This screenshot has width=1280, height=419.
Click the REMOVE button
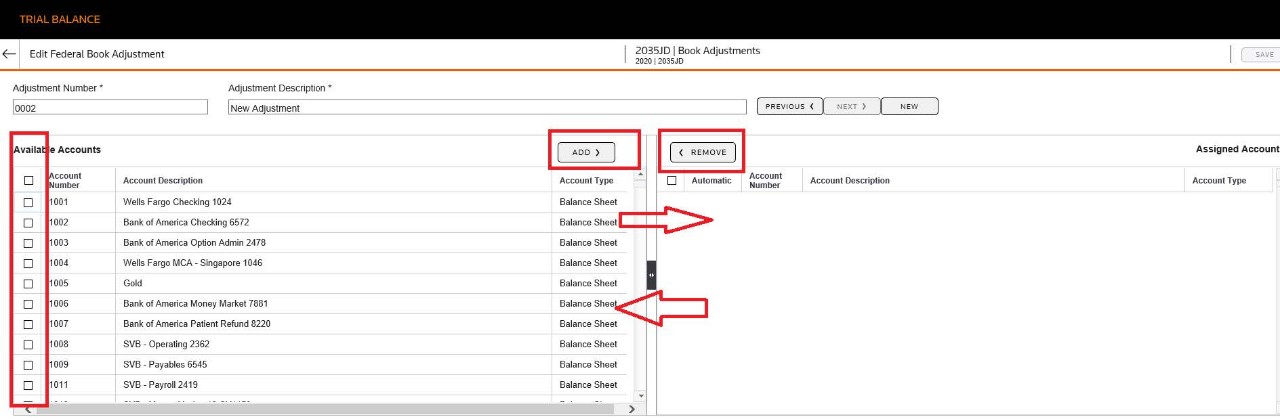703,153
